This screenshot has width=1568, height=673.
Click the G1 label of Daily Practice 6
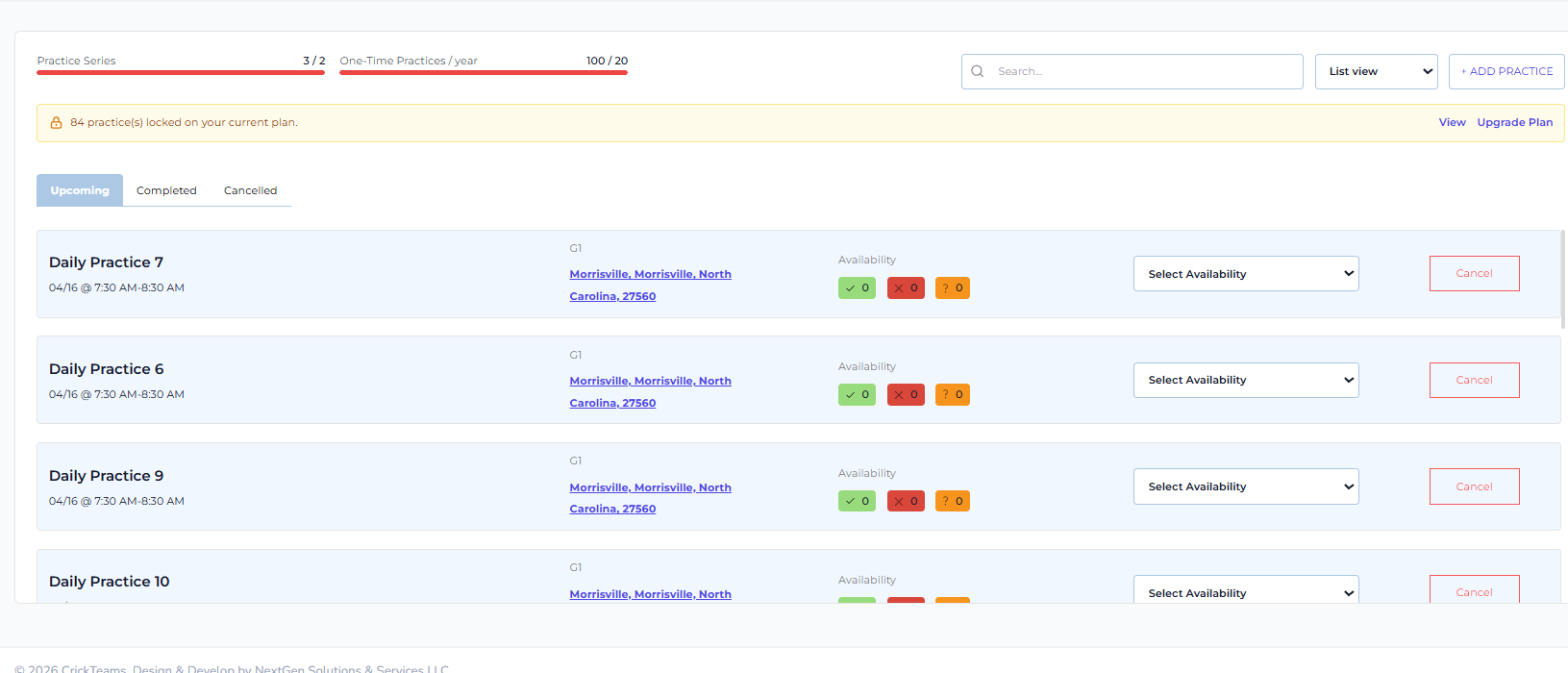point(576,355)
